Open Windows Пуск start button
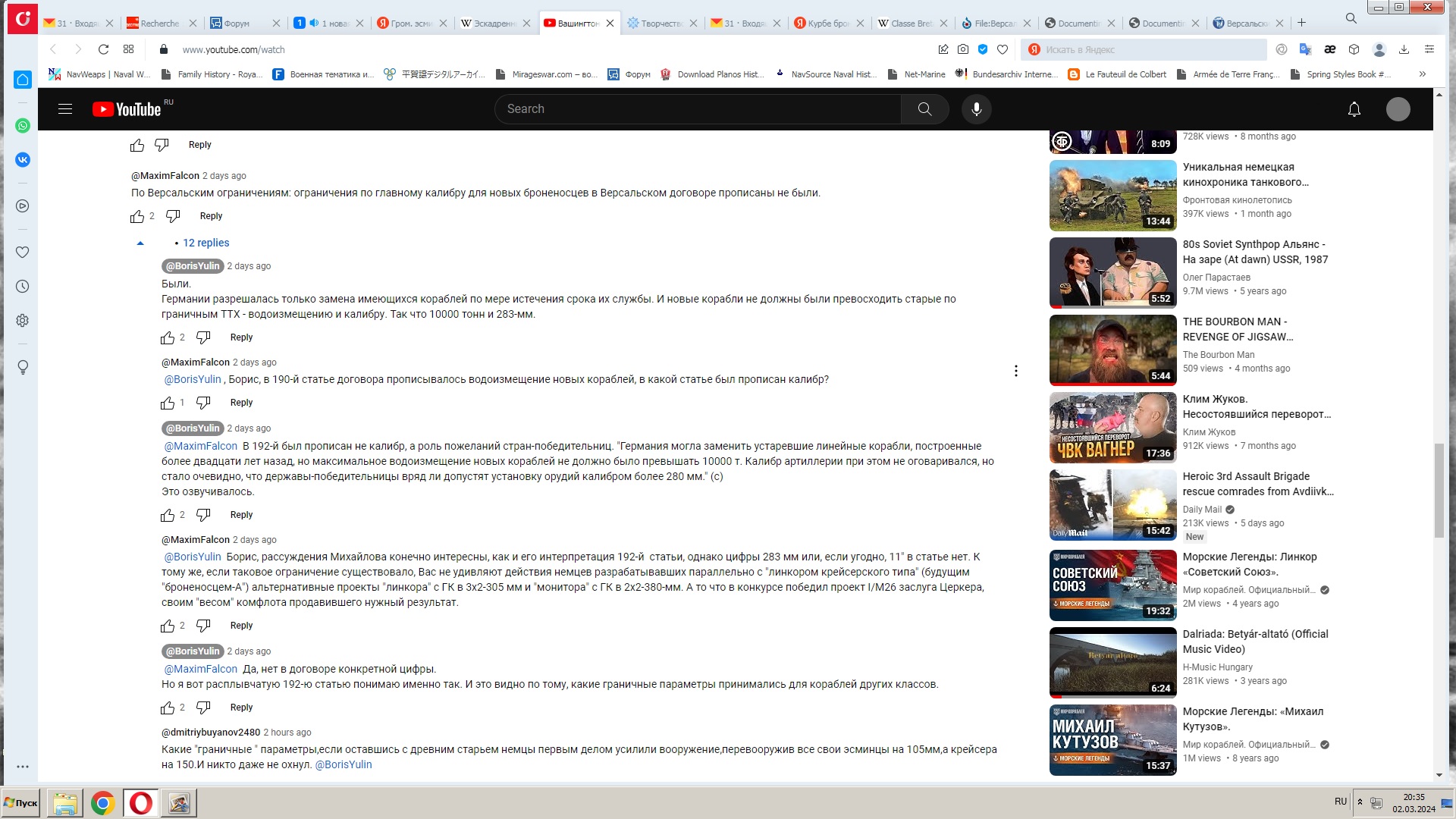 (21, 803)
